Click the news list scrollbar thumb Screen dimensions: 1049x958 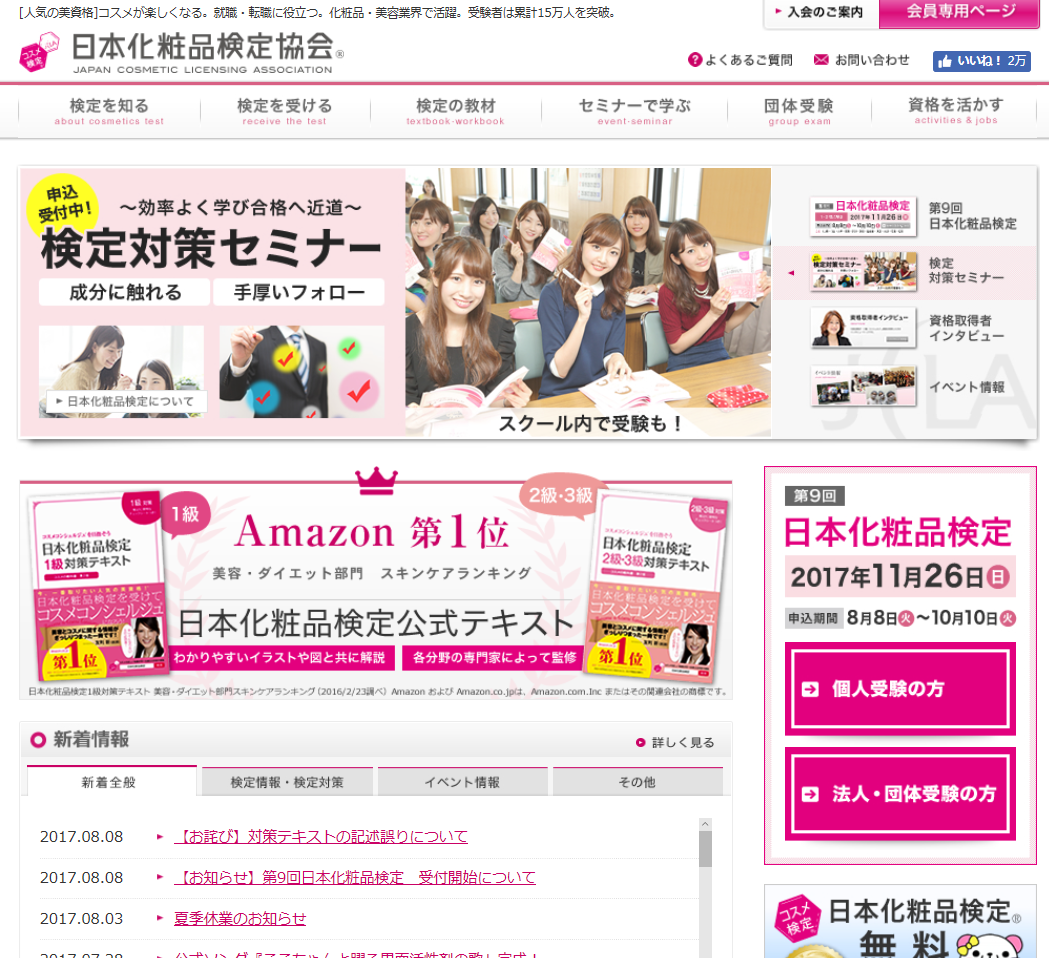tap(705, 848)
